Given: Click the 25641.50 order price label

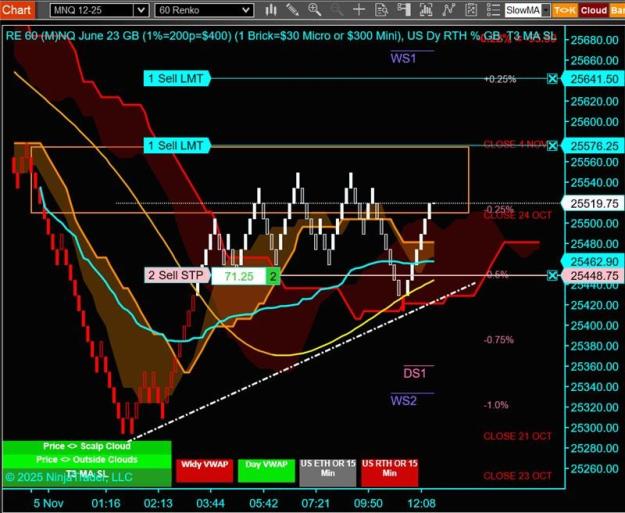Looking at the screenshot, I should pyautogui.click(x=593, y=79).
